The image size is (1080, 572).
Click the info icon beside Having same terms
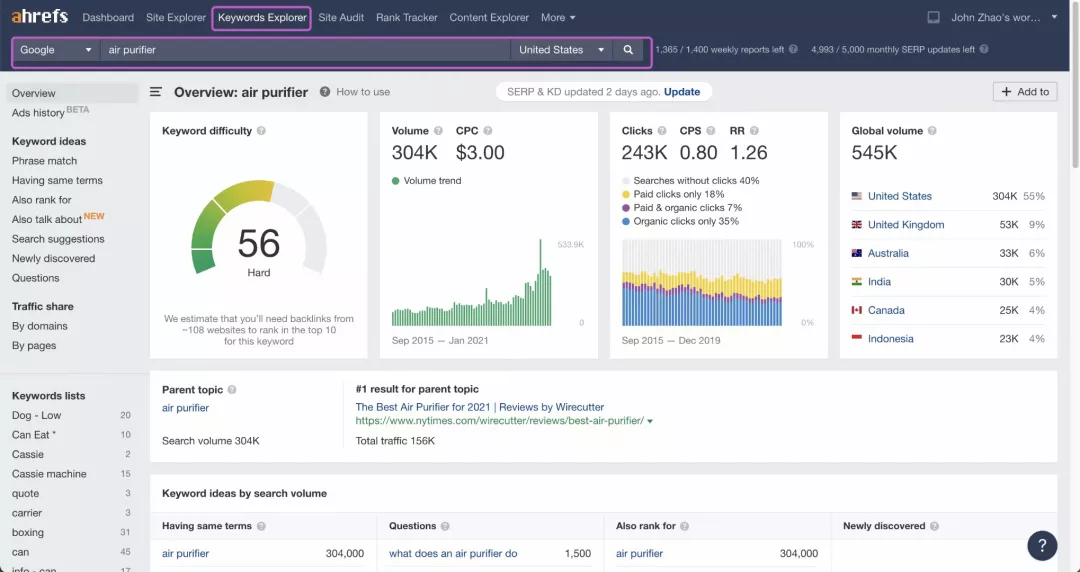[261, 527]
